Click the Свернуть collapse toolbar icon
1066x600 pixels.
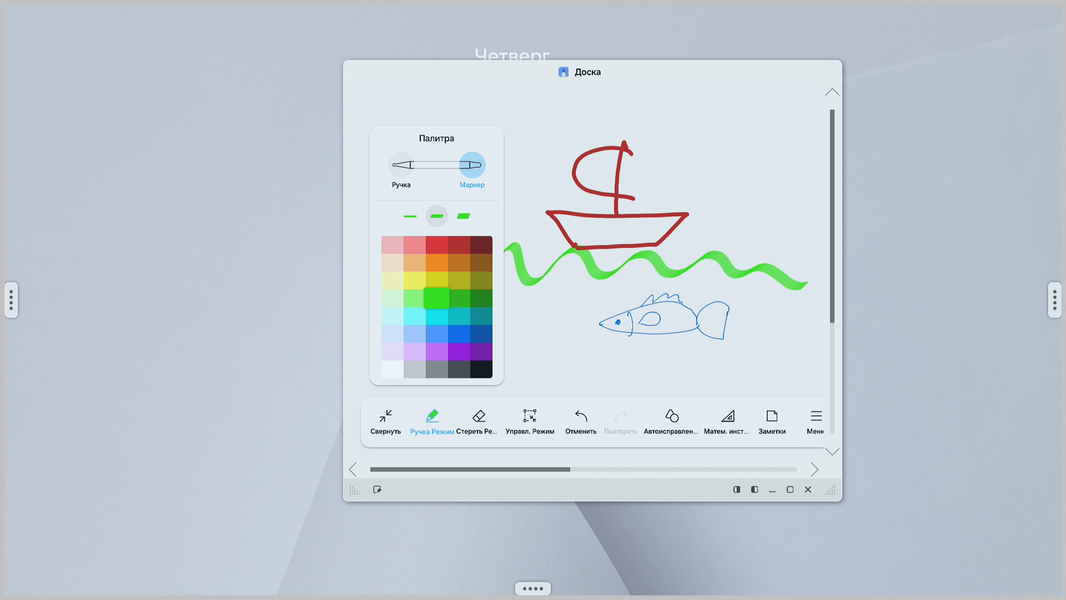385,416
